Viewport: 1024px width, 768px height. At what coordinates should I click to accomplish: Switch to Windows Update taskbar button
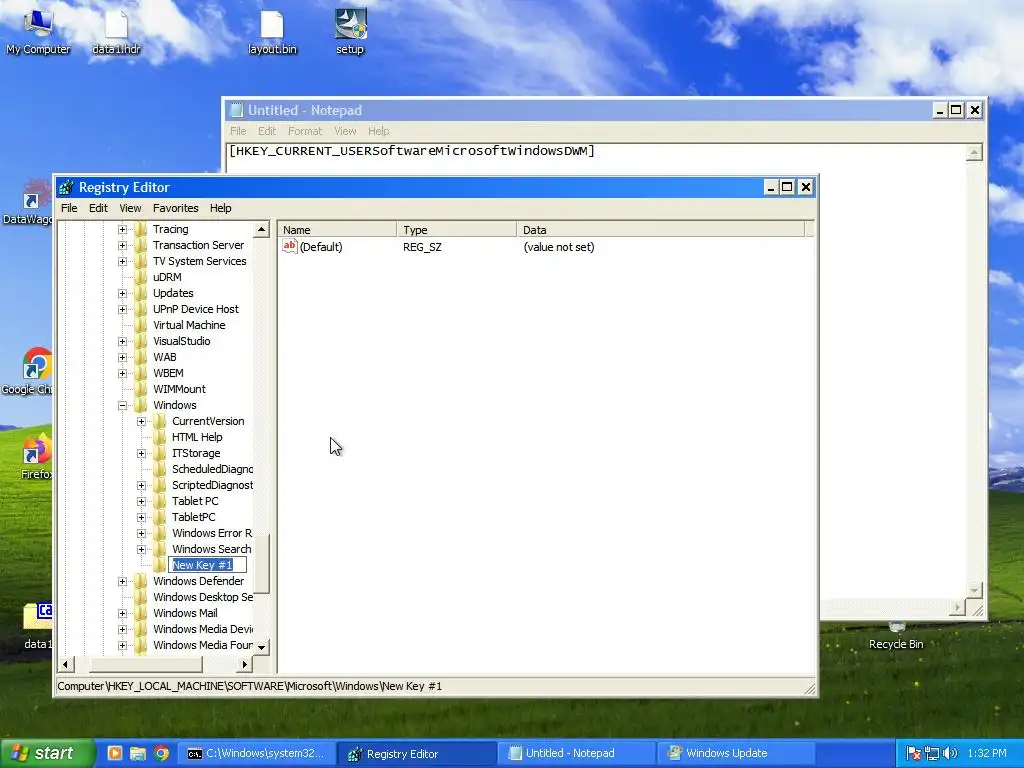pyautogui.click(x=735, y=753)
